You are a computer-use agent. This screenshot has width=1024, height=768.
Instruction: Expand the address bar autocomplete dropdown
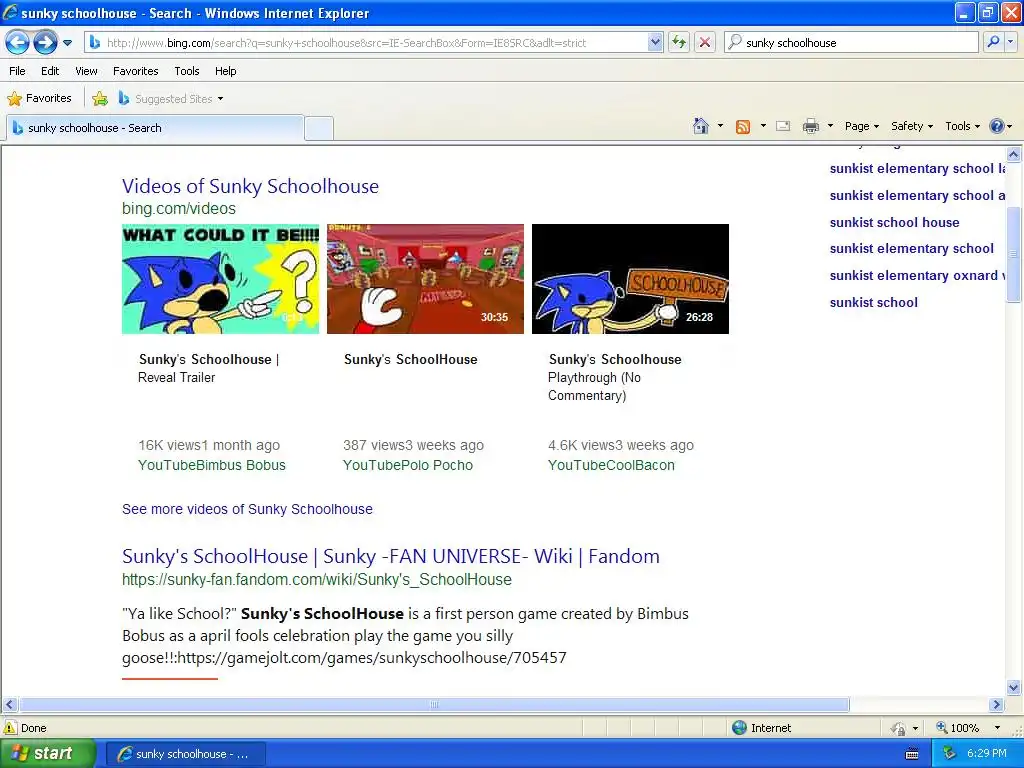(655, 43)
